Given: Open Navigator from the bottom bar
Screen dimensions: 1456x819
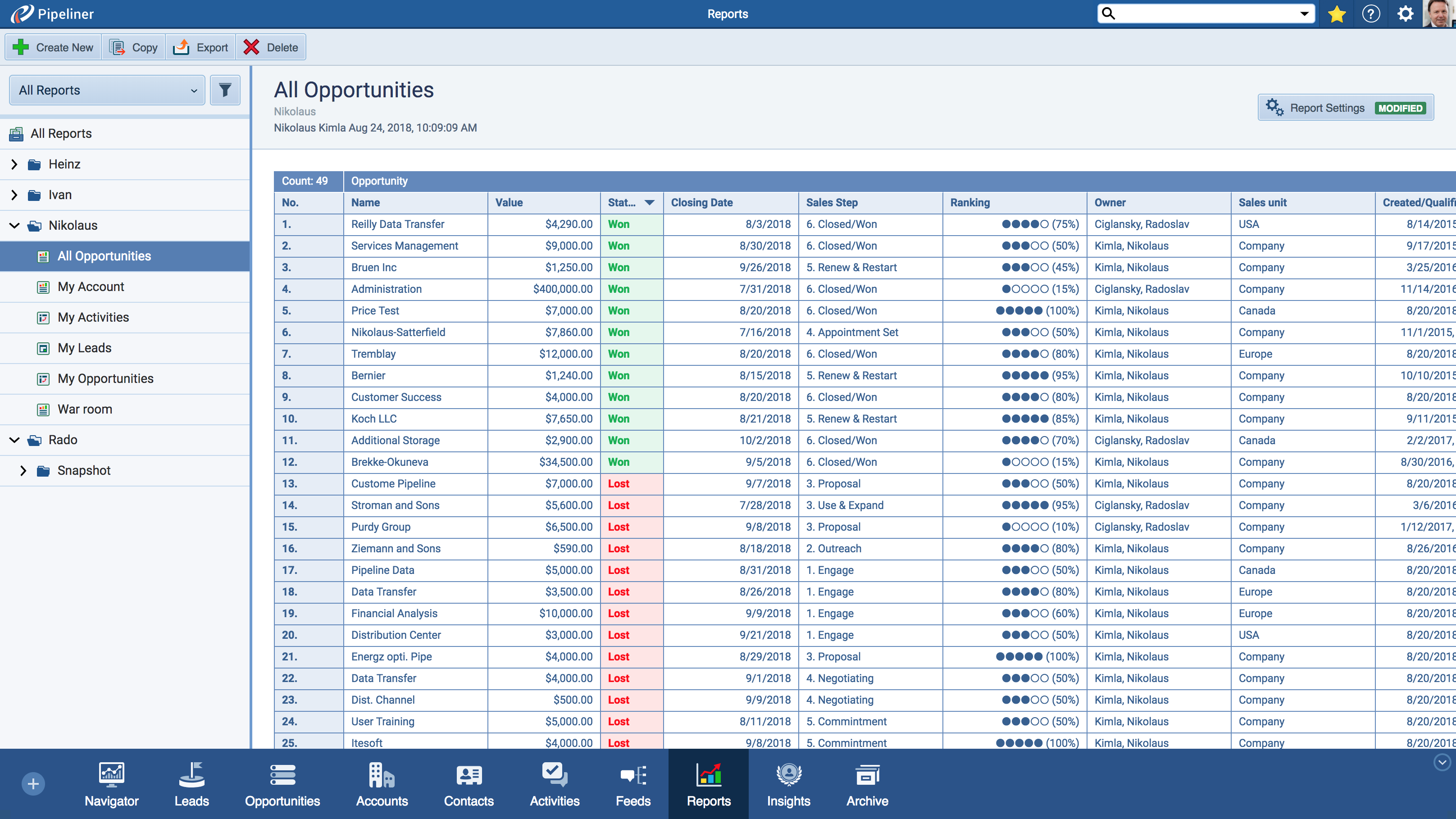Looking at the screenshot, I should (111, 784).
